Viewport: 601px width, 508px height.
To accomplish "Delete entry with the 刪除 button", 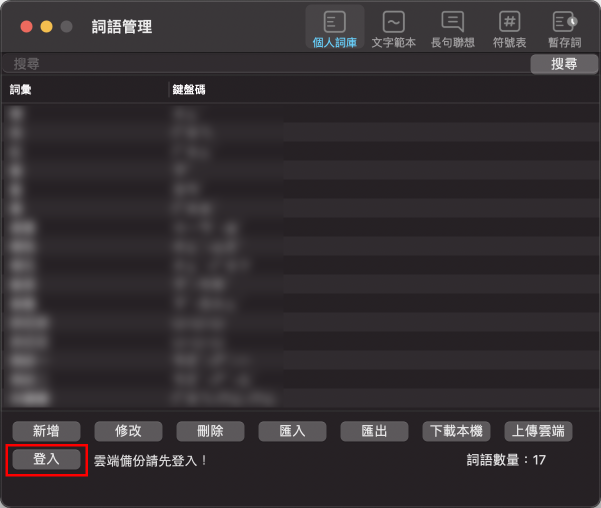I will tap(210, 431).
